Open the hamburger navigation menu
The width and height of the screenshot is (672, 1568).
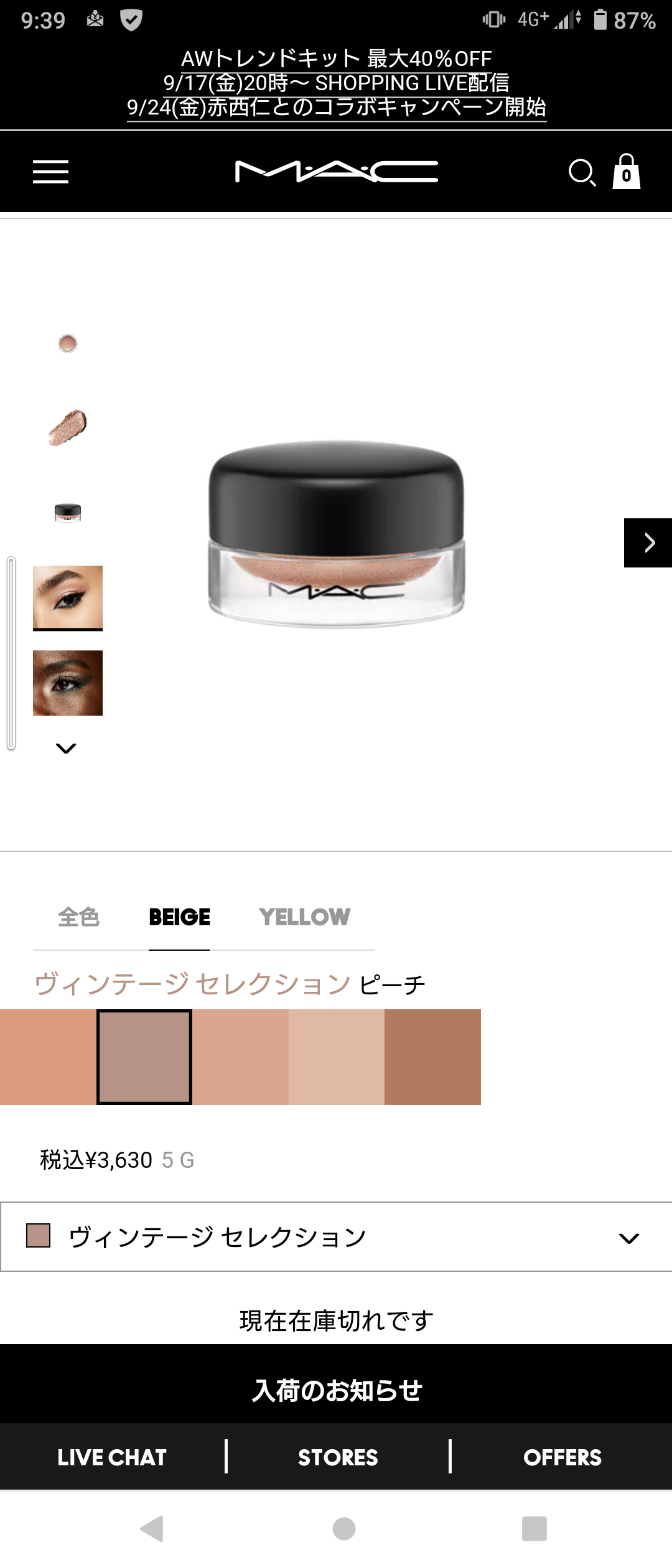click(x=50, y=172)
